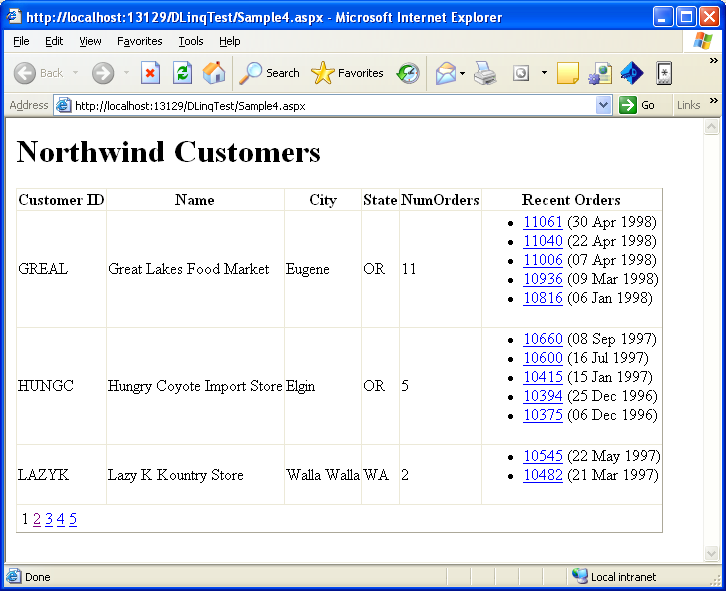This screenshot has width=726, height=591.
Task: Click the 'NumOrders' column header
Action: point(440,200)
